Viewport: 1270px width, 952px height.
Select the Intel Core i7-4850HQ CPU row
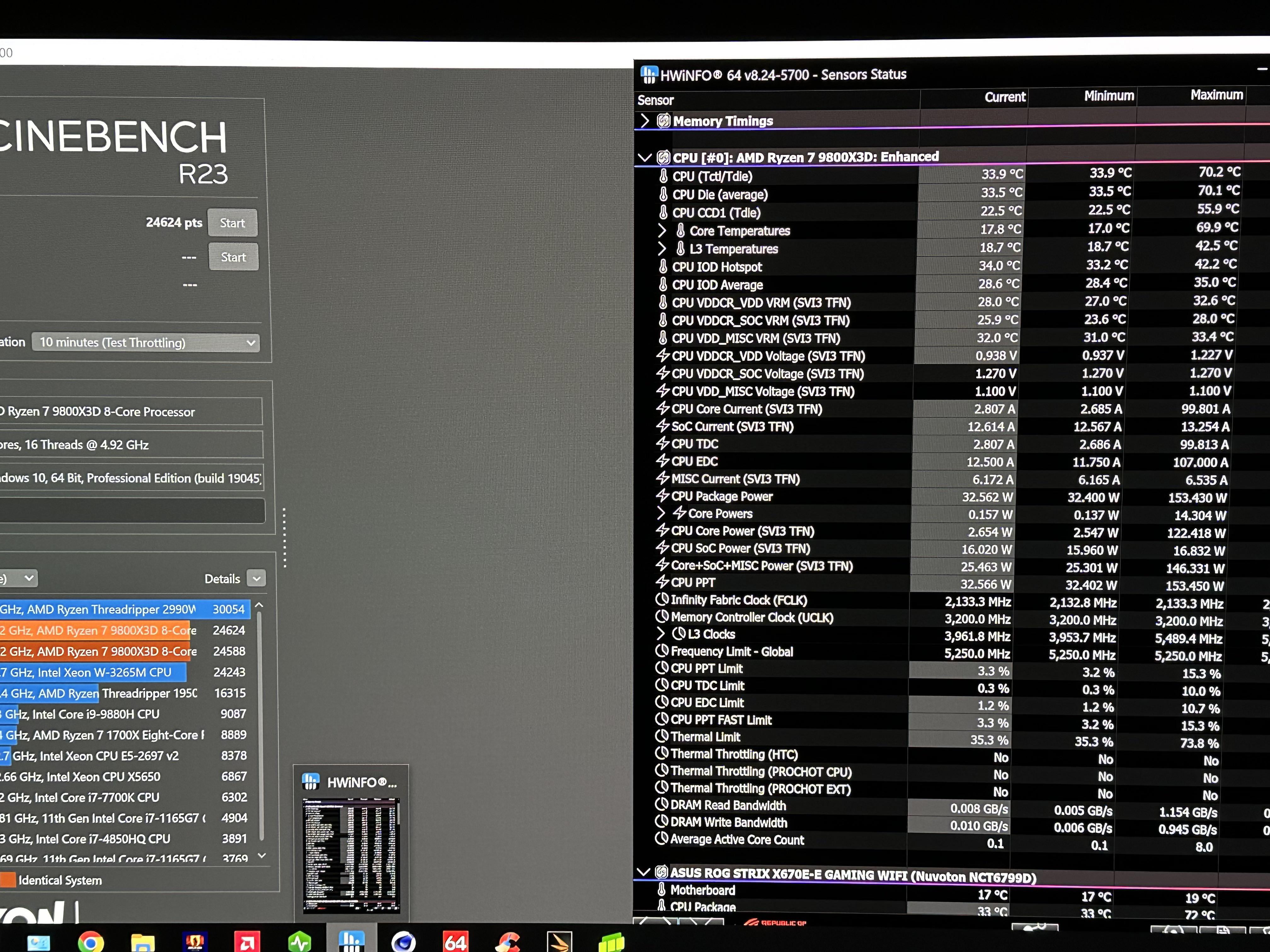point(125,838)
